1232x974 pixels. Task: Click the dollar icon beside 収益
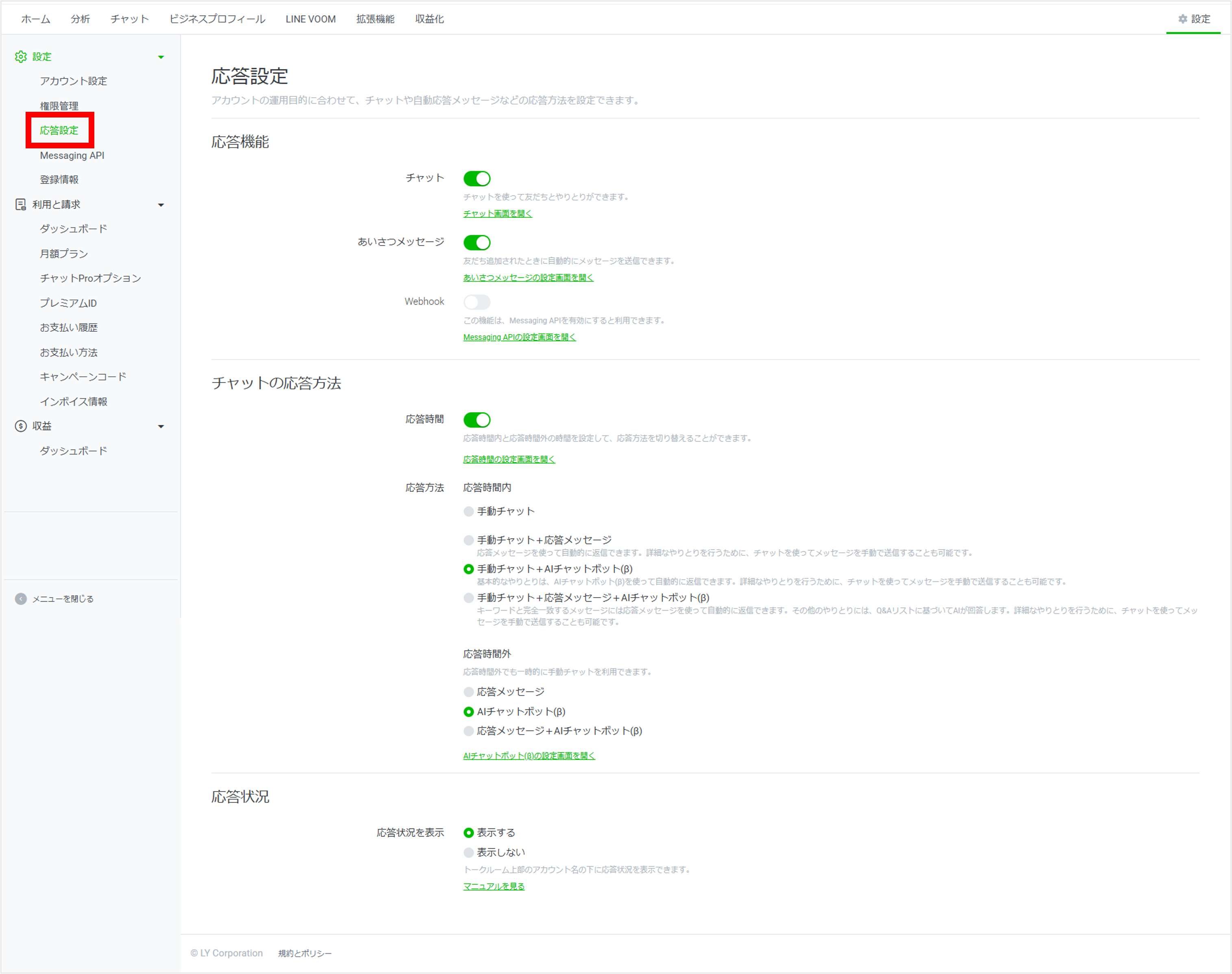point(20,425)
